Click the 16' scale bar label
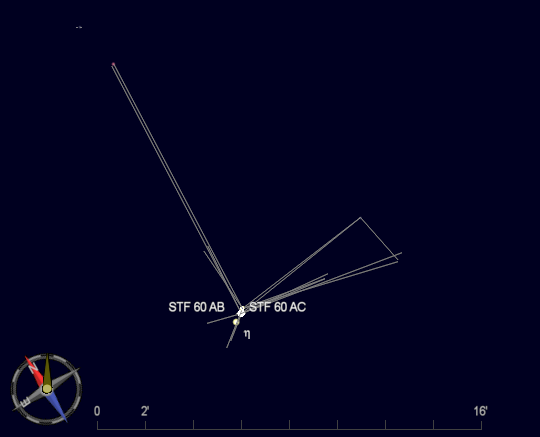 pyautogui.click(x=480, y=411)
